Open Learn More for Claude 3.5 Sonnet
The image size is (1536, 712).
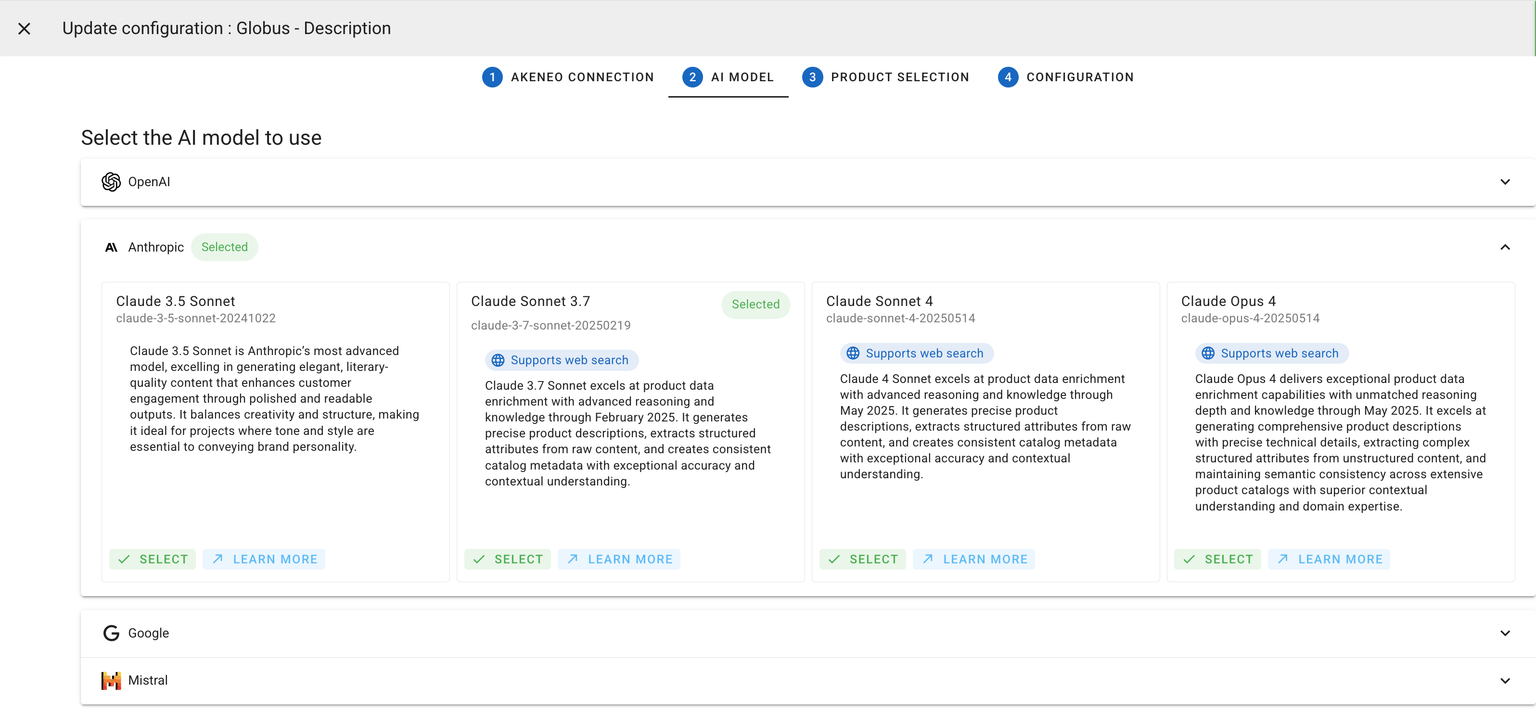(264, 559)
